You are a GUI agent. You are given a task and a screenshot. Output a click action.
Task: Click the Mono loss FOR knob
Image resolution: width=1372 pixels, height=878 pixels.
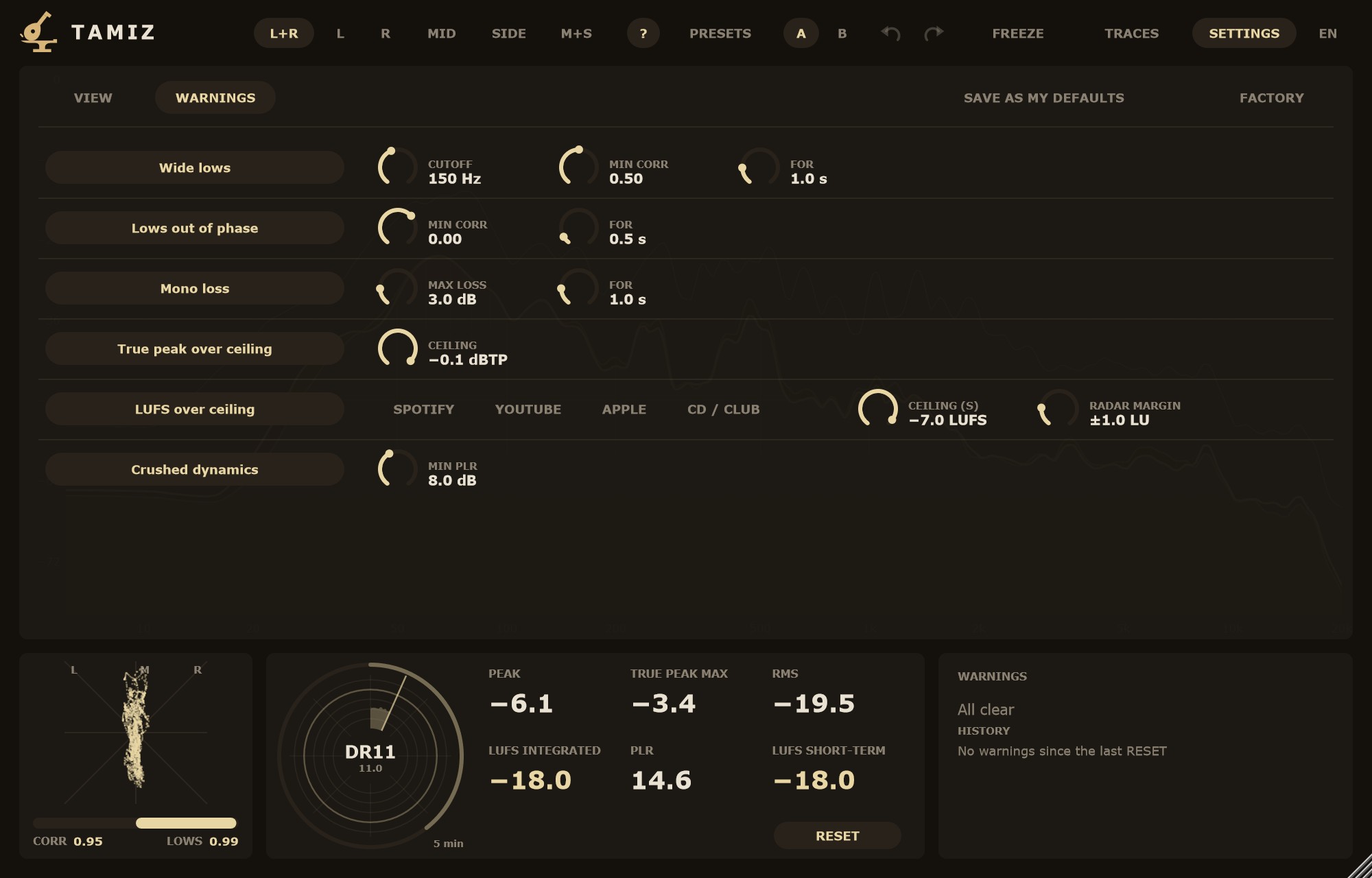[x=579, y=288]
